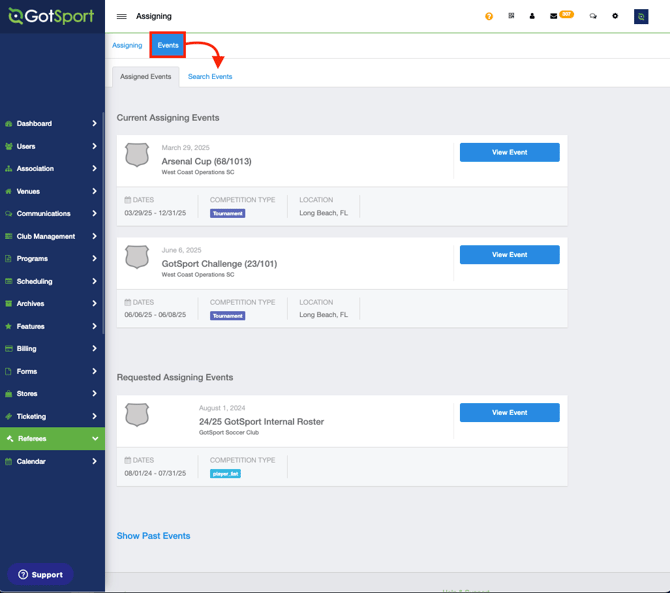Click the Internal Roster shield logo
Screen dimensions: 670x593
[137, 415]
